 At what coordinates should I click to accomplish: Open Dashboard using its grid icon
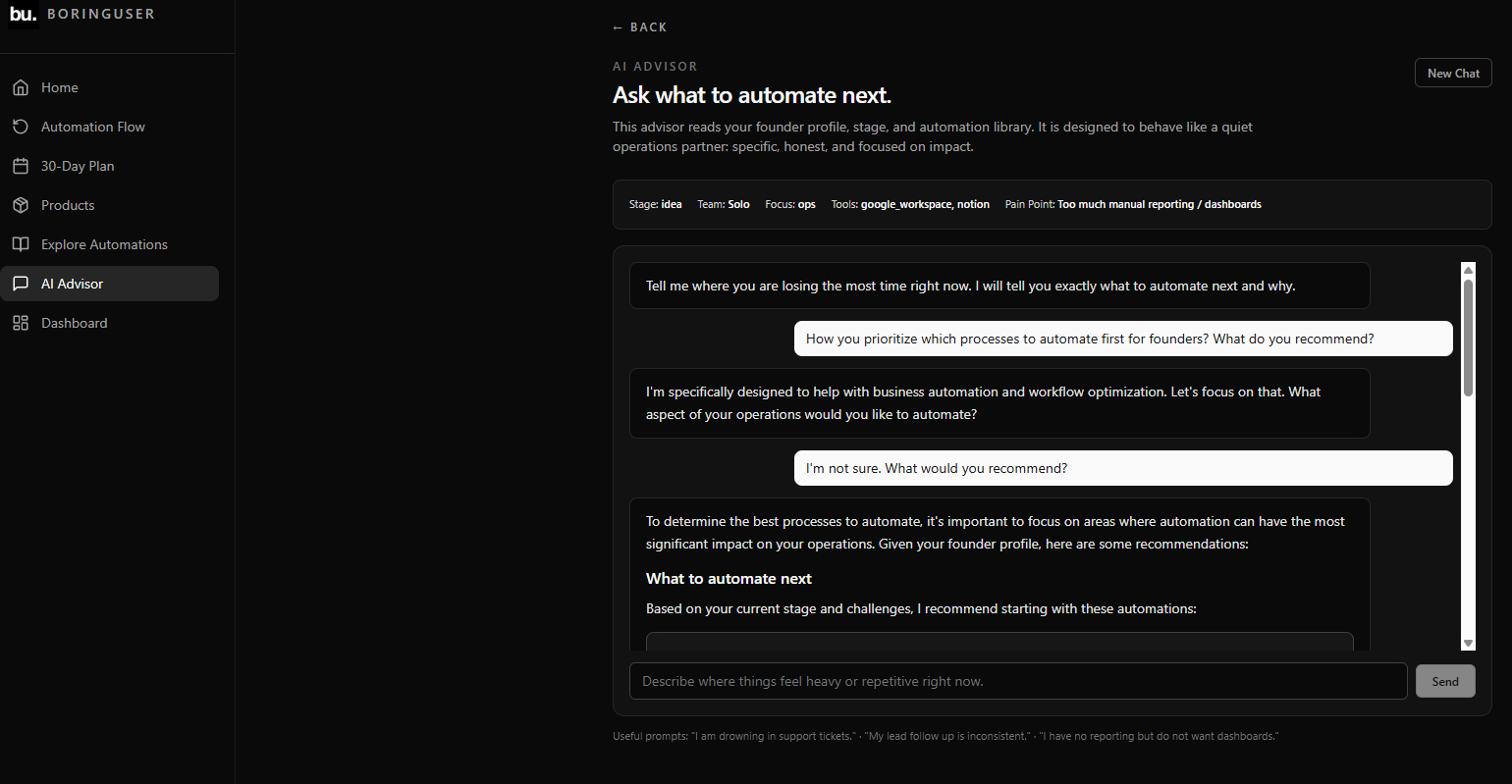point(20,323)
